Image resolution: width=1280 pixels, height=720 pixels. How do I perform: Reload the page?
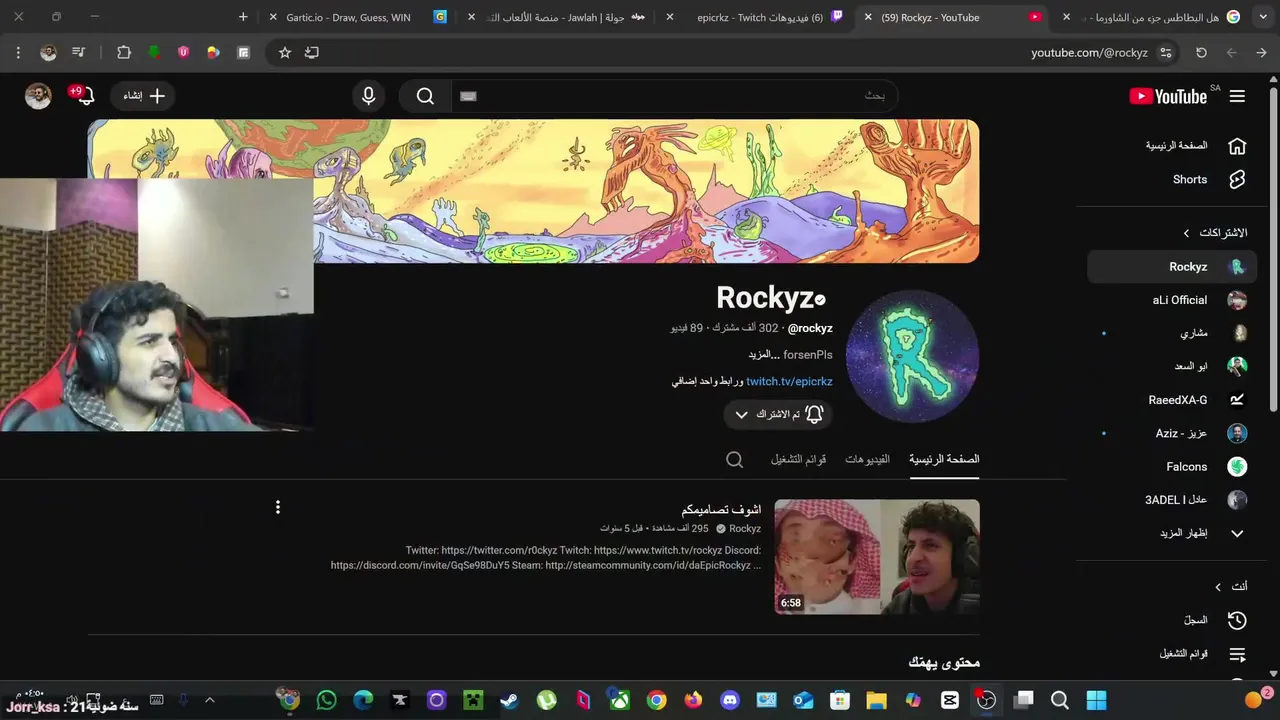pyautogui.click(x=1201, y=52)
